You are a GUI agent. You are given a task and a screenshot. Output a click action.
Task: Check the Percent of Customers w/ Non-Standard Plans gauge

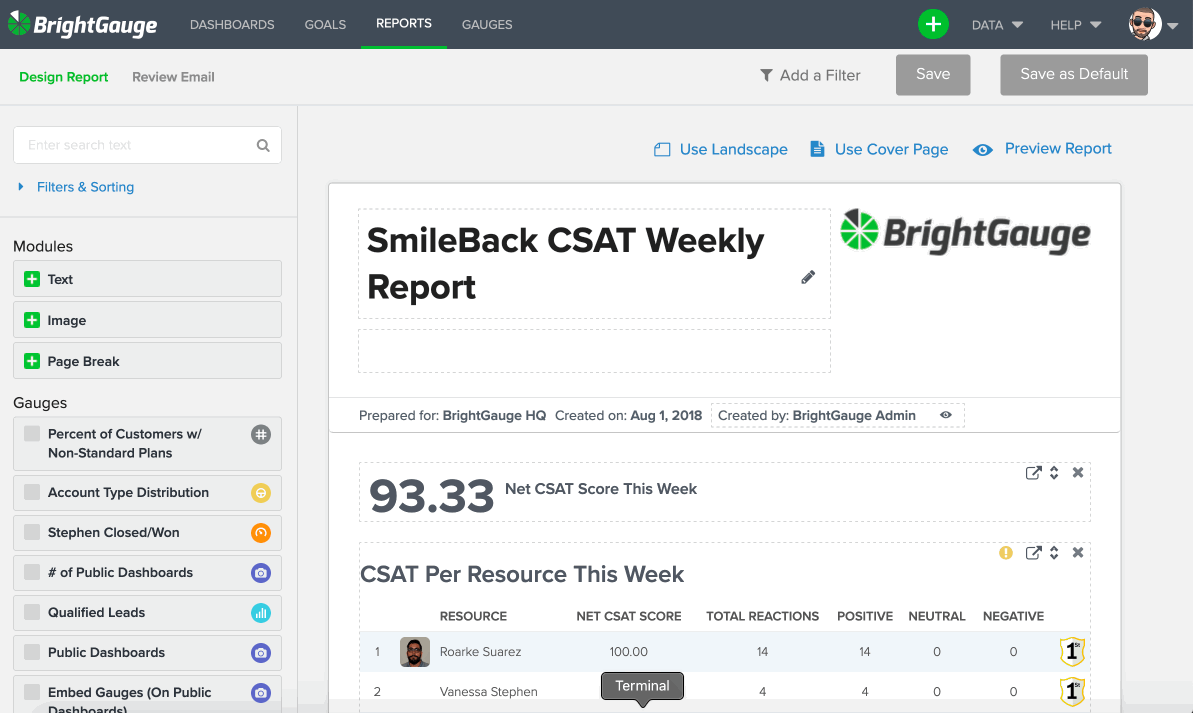coord(32,434)
